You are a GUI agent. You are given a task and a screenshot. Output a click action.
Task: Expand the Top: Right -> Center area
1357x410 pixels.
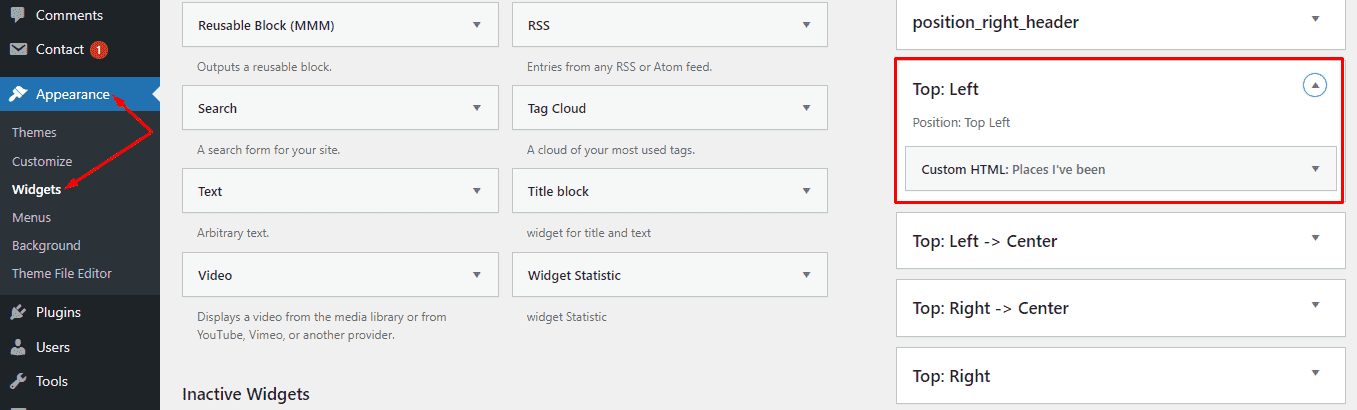pos(1315,305)
